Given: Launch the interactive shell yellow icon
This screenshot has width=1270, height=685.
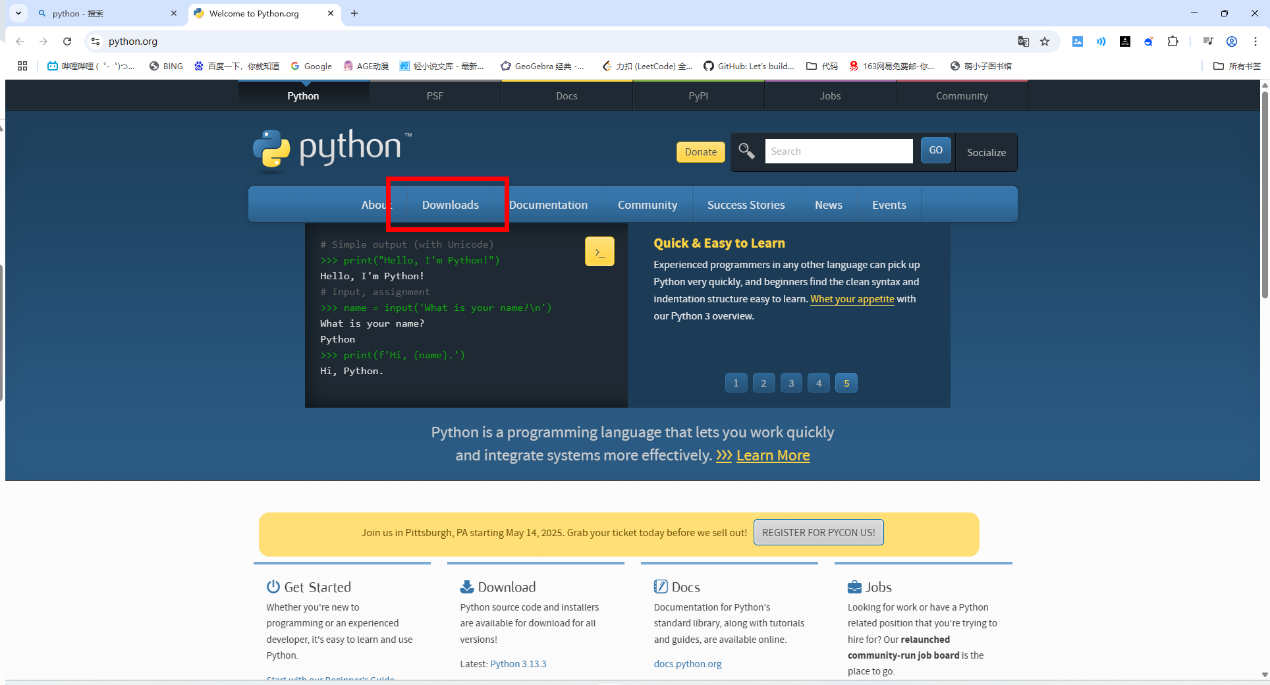Looking at the screenshot, I should pyautogui.click(x=599, y=252).
